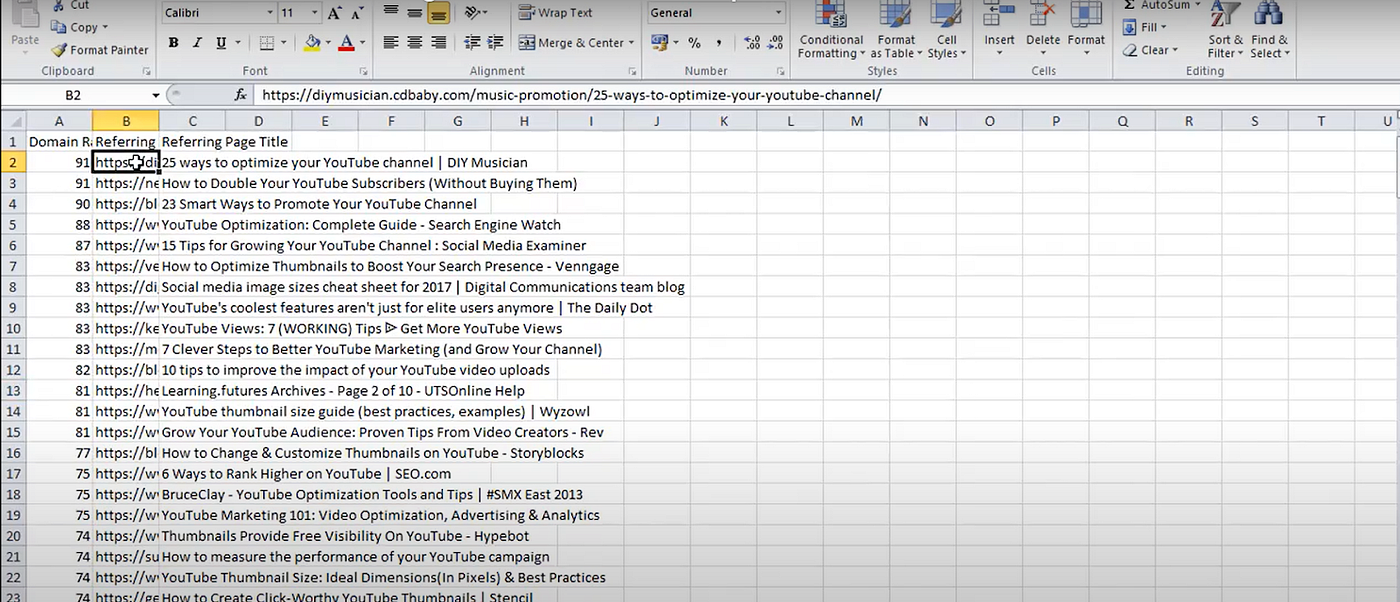Align text right
This screenshot has height=602, width=1400.
tap(438, 42)
